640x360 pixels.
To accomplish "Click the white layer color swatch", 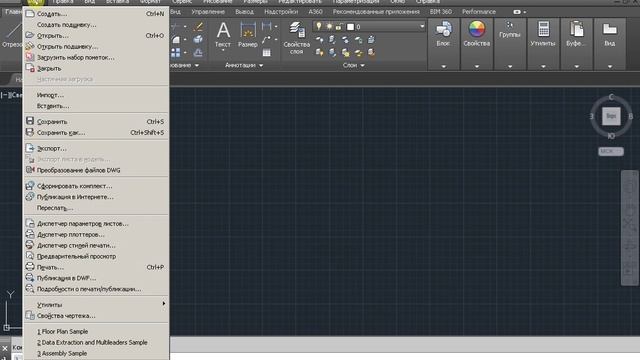I will 350,27.
